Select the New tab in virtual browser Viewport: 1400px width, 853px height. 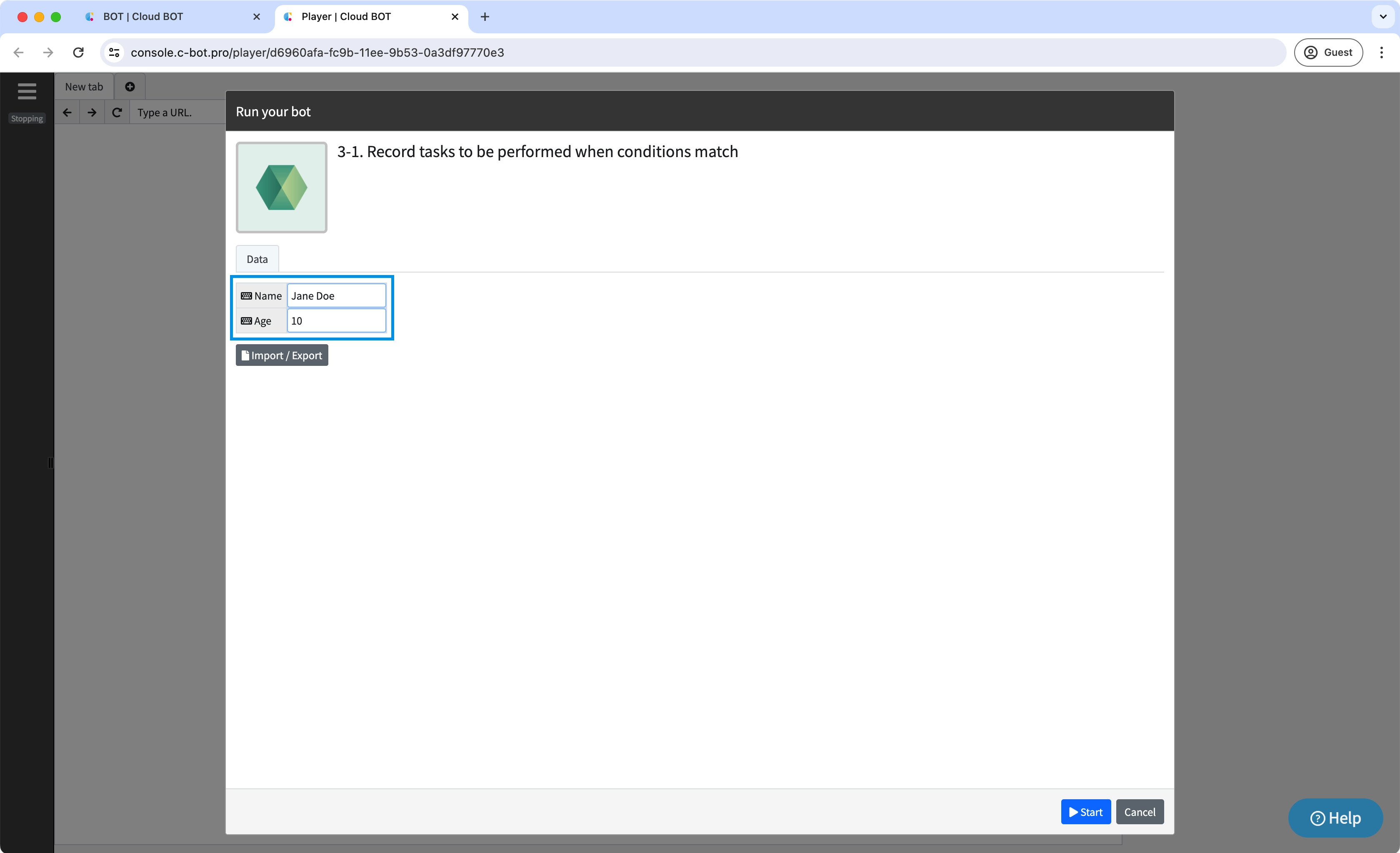click(84, 86)
